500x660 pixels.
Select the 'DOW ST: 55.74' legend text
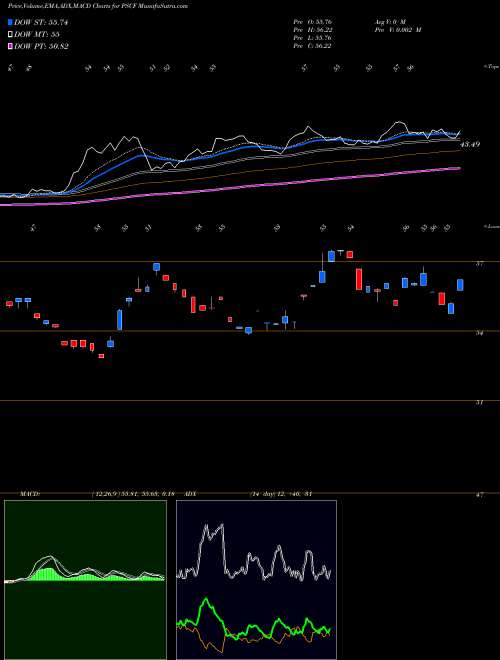(x=41, y=22)
